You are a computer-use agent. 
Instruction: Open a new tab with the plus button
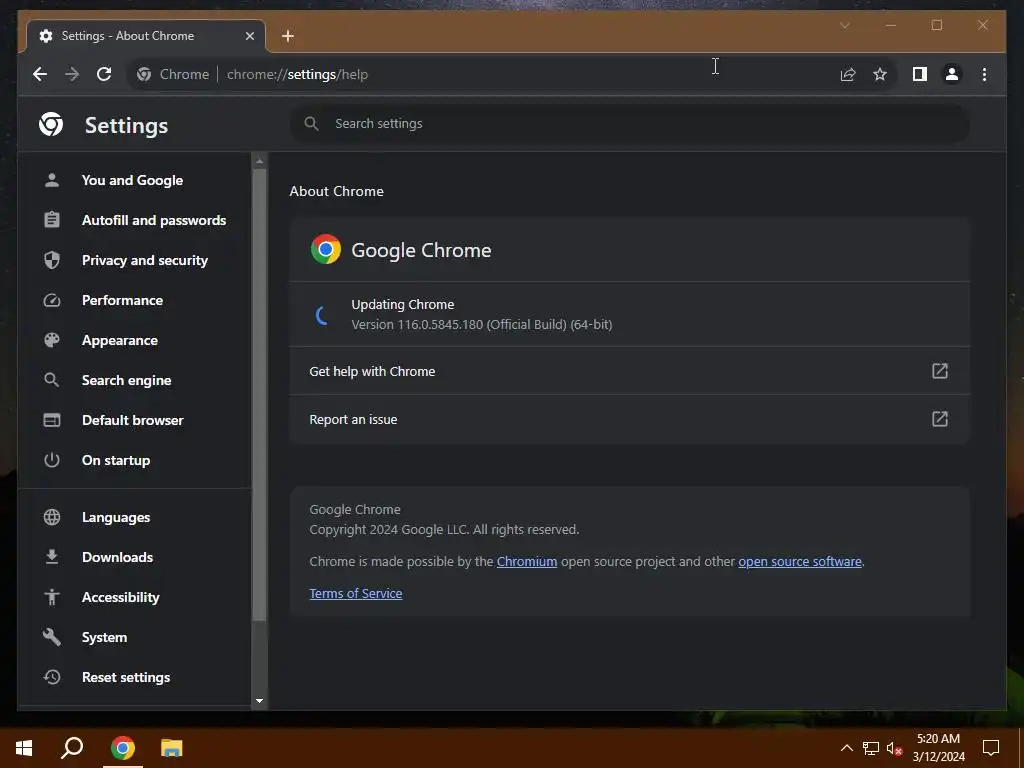pos(288,36)
